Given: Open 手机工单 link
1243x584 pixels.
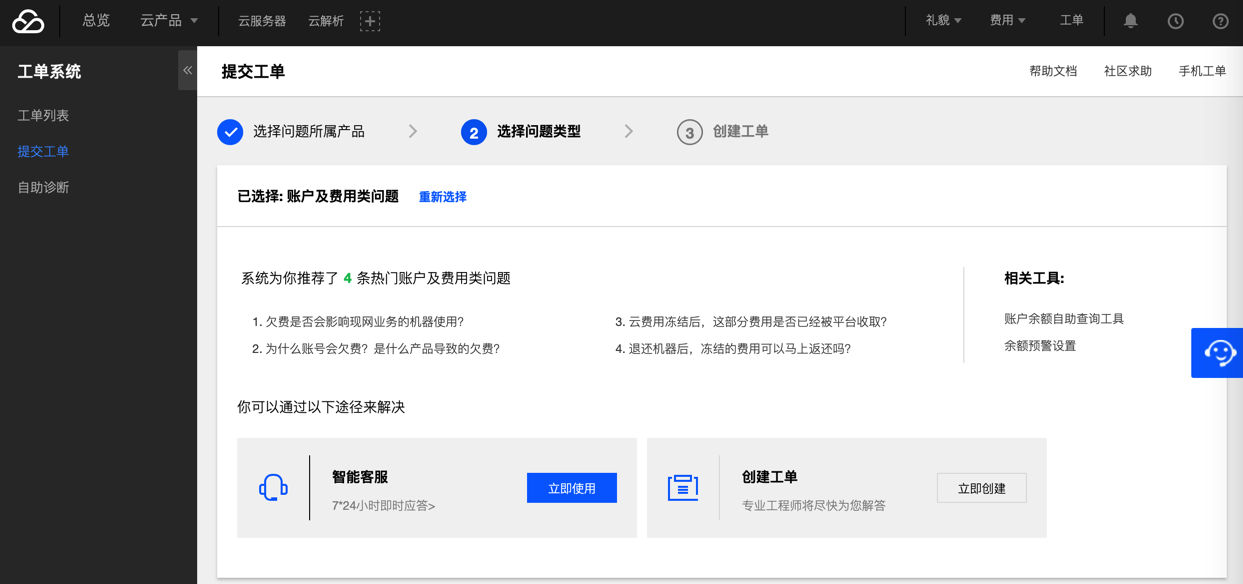Looking at the screenshot, I should tap(1202, 71).
